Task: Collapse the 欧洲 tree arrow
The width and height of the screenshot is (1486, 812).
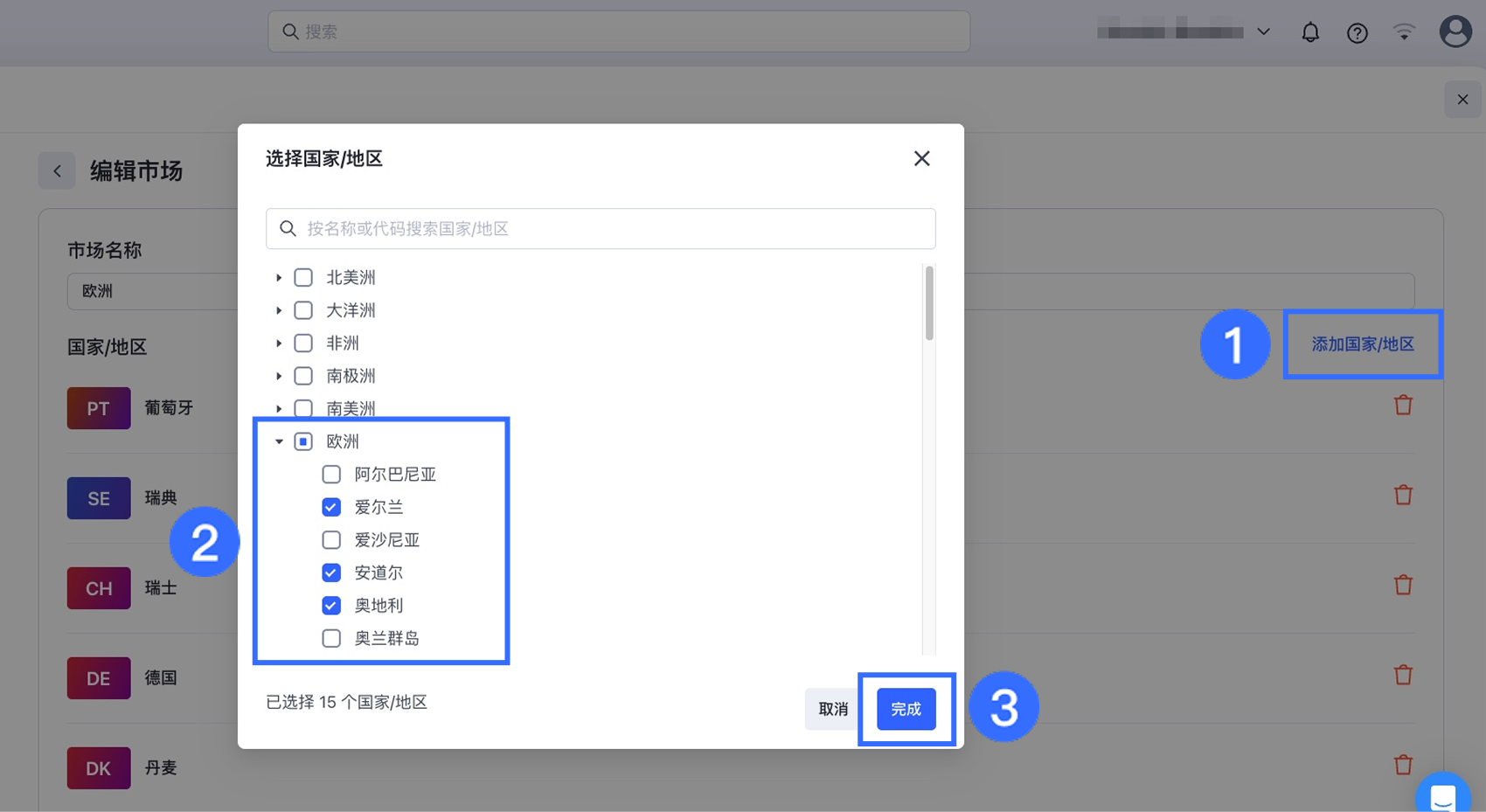Action: click(x=279, y=441)
